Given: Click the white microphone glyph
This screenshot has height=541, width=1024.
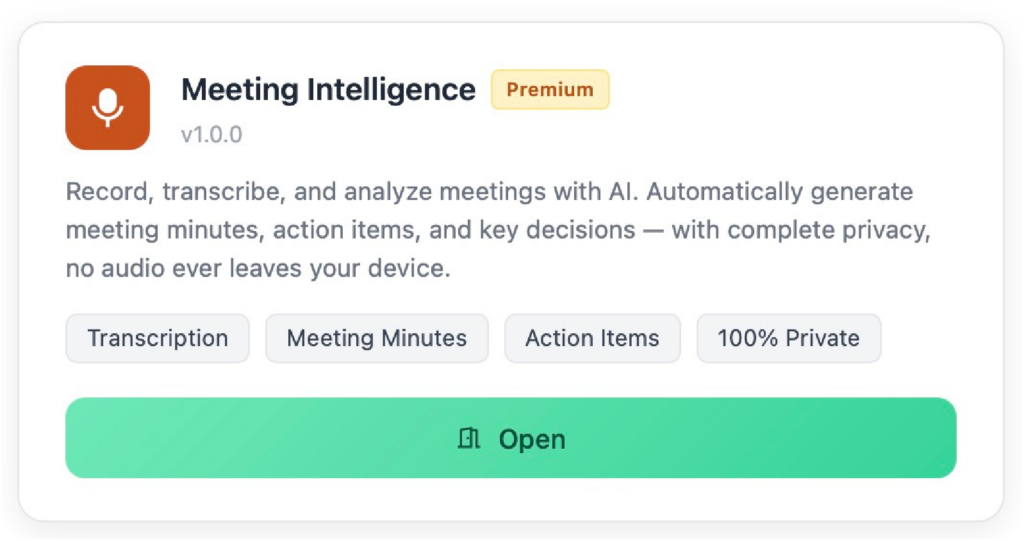Looking at the screenshot, I should pos(108,108).
